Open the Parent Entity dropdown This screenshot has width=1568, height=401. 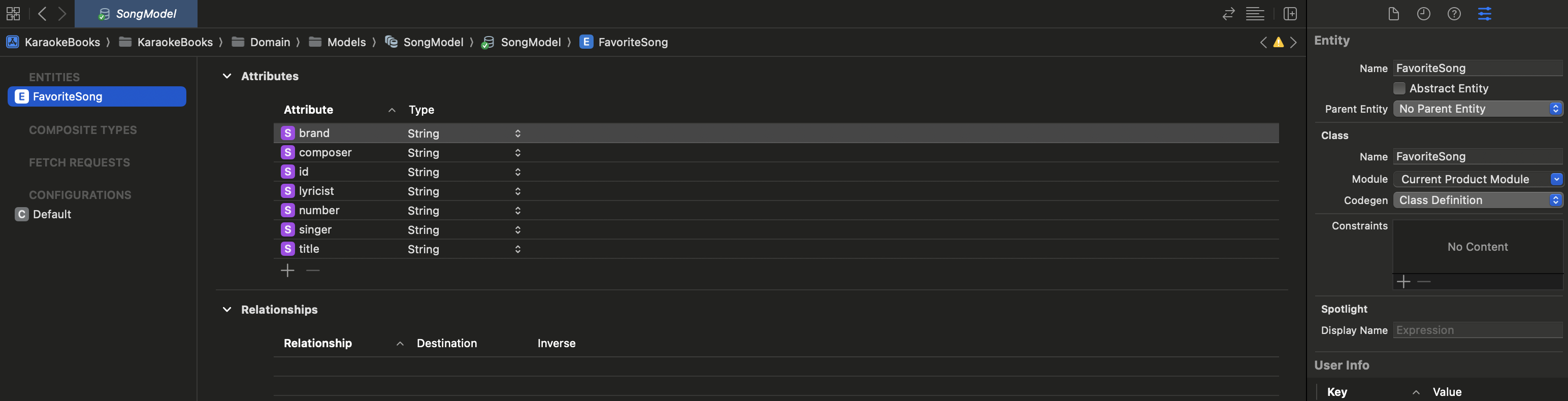[1478, 108]
